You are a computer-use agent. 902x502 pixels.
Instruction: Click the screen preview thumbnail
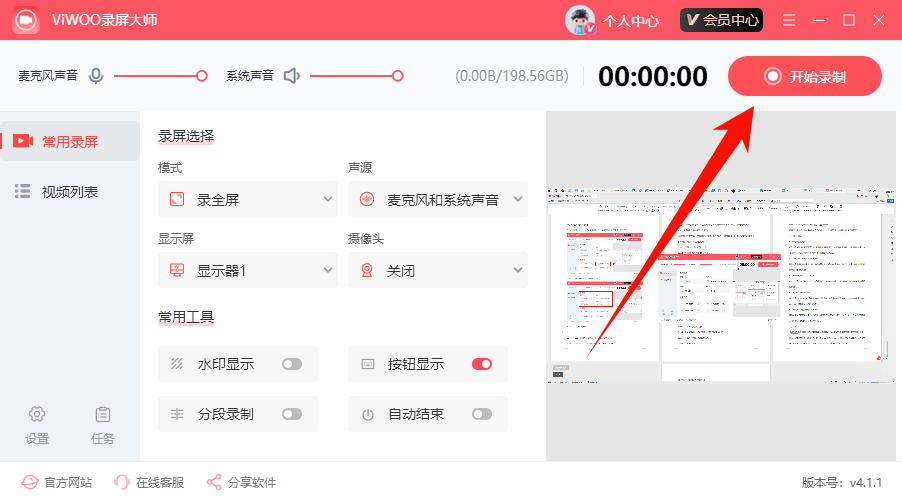[x=721, y=286]
